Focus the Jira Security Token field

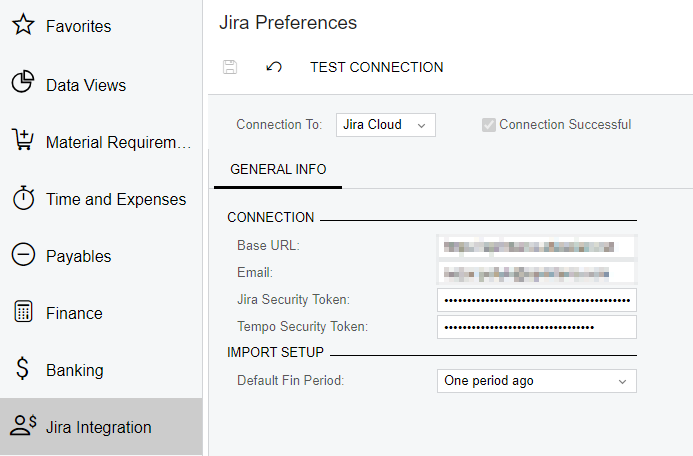(x=537, y=300)
